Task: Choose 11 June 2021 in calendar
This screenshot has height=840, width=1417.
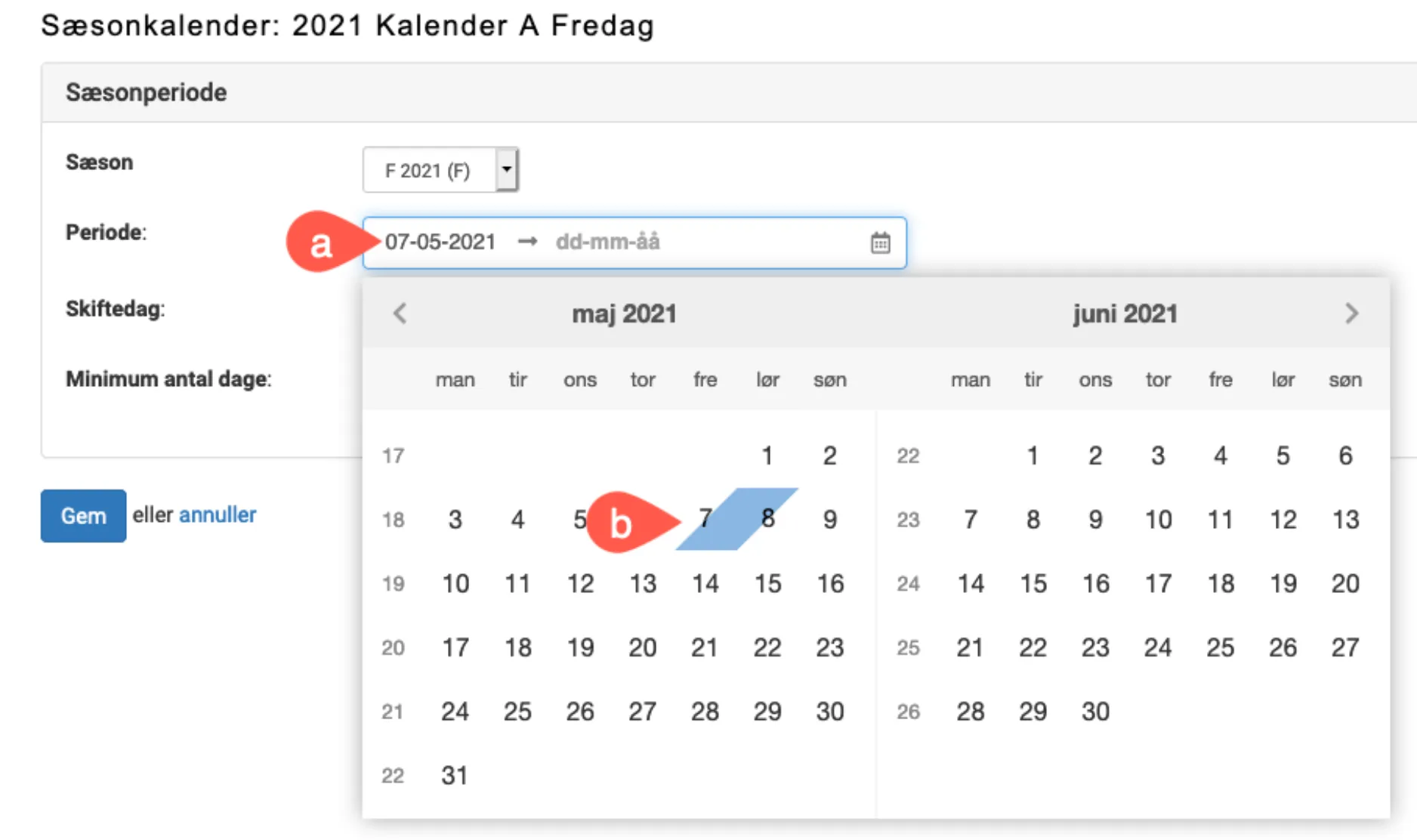Action: click(x=1220, y=520)
